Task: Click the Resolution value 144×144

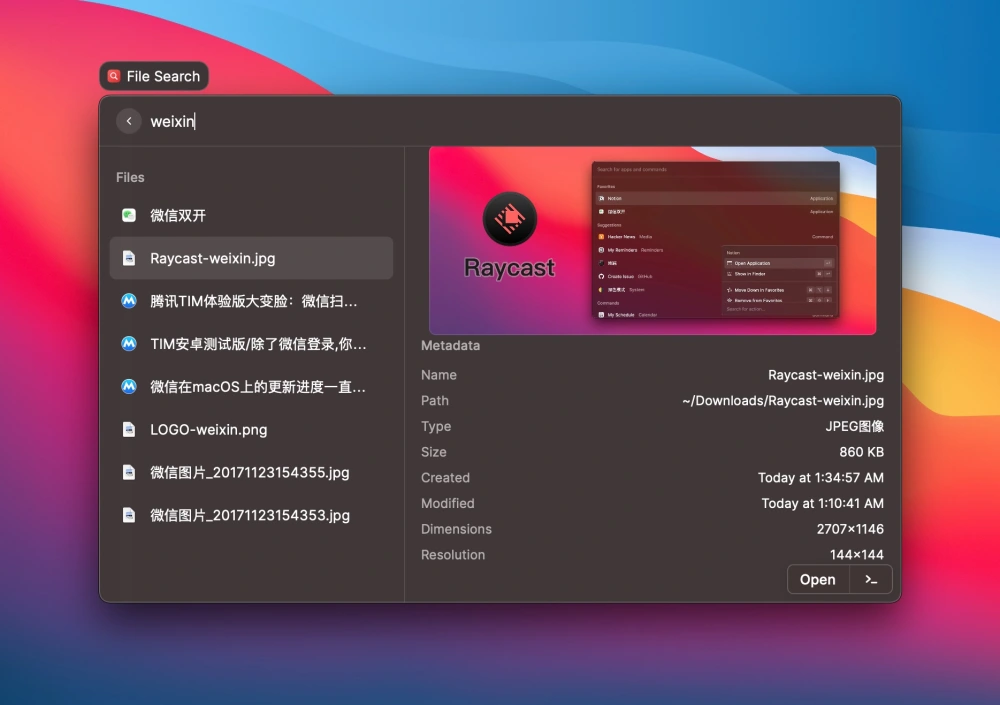Action: pos(857,555)
